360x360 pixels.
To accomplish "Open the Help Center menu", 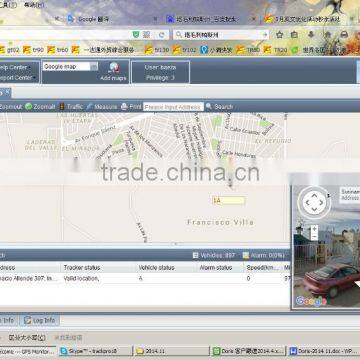I will coord(14,67).
